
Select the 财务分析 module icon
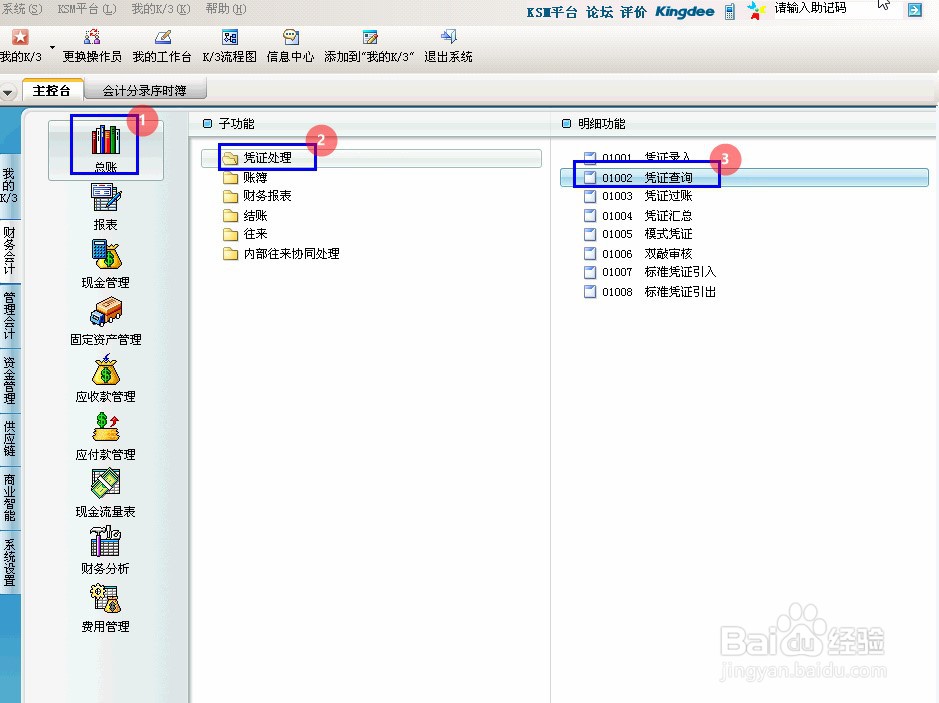tap(105, 550)
